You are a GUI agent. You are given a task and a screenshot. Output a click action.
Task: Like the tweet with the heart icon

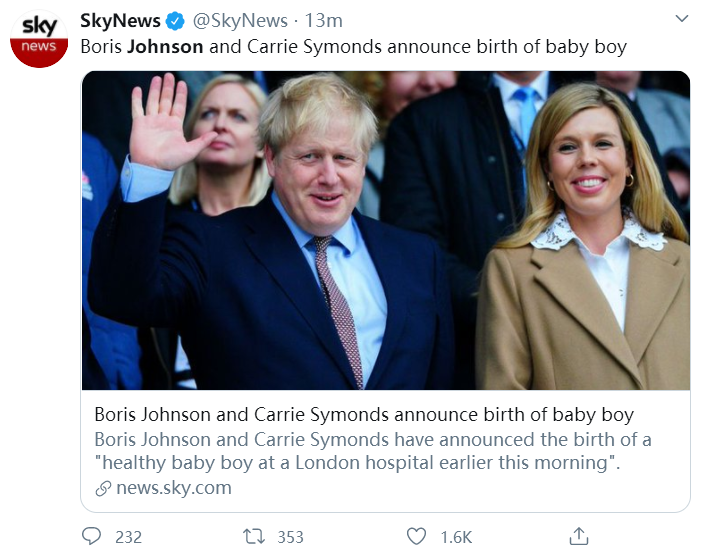pos(417,536)
